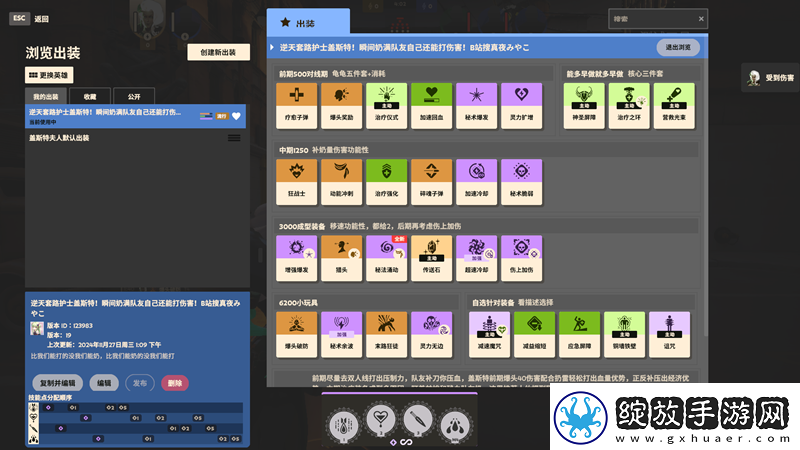800x450 pixels.
Task: Select the 加速冷却 item card
Action: 477,182
